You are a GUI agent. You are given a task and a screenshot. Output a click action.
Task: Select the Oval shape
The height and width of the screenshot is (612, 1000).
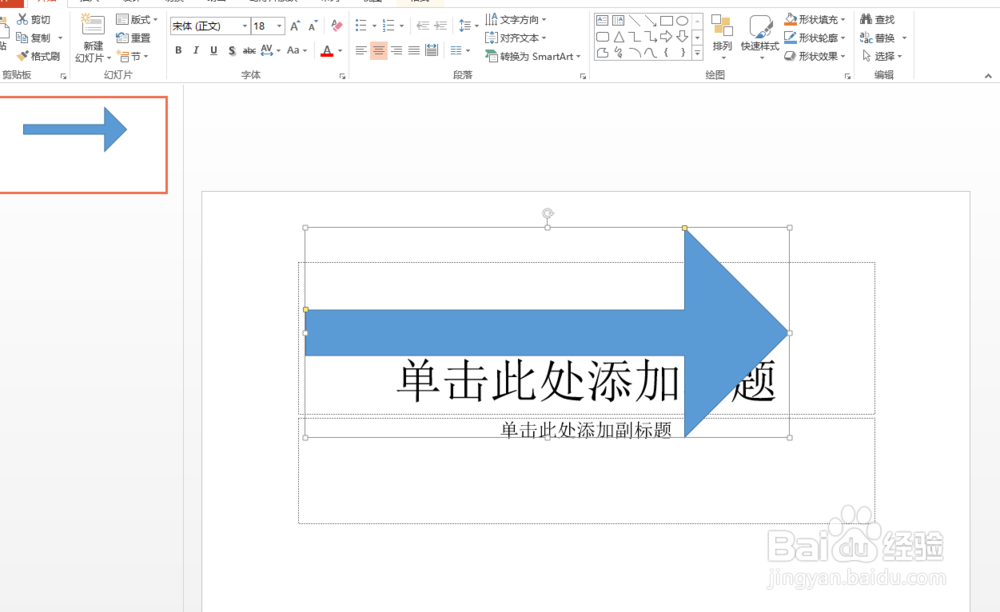(x=682, y=20)
